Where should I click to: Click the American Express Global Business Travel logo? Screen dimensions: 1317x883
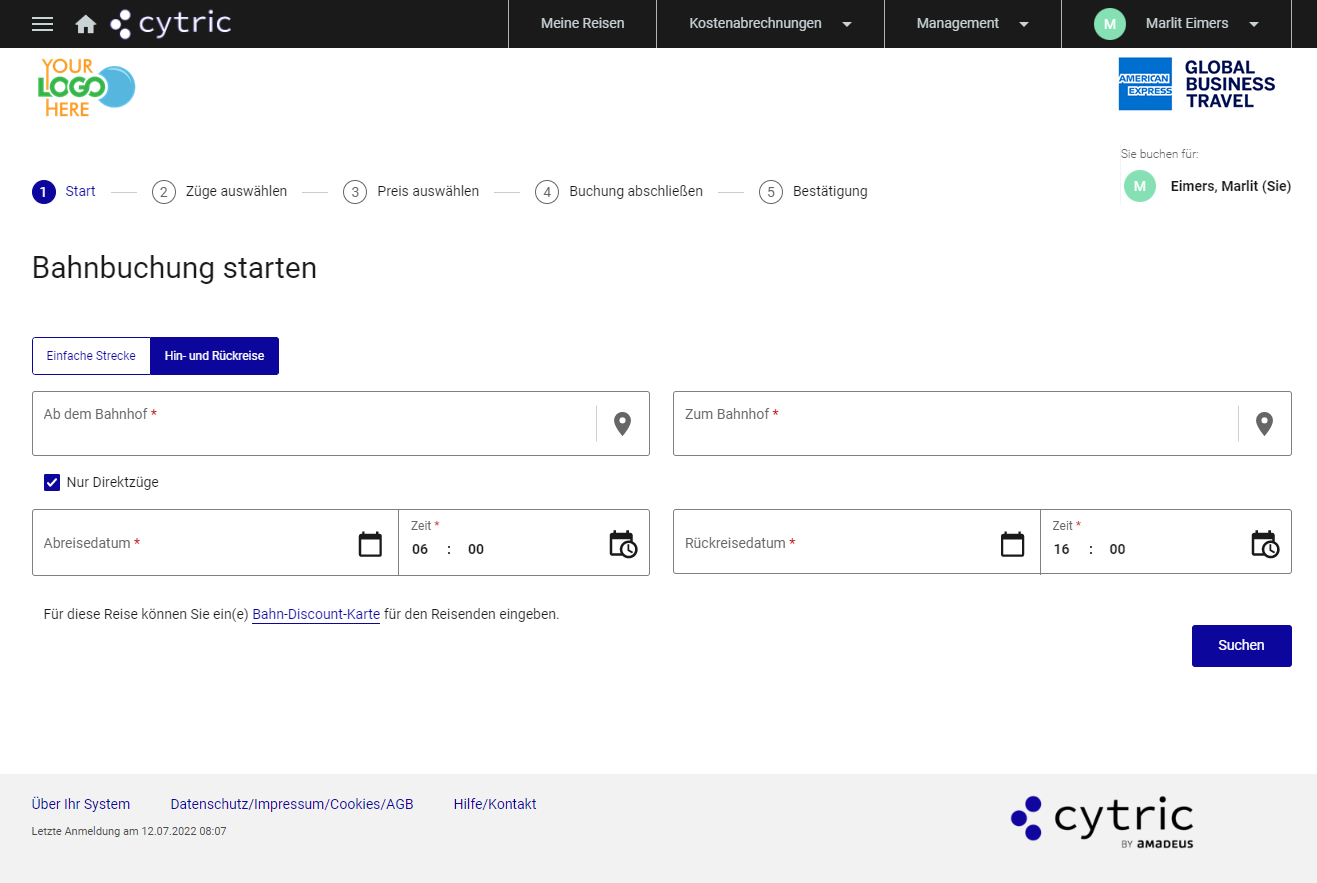point(1197,84)
